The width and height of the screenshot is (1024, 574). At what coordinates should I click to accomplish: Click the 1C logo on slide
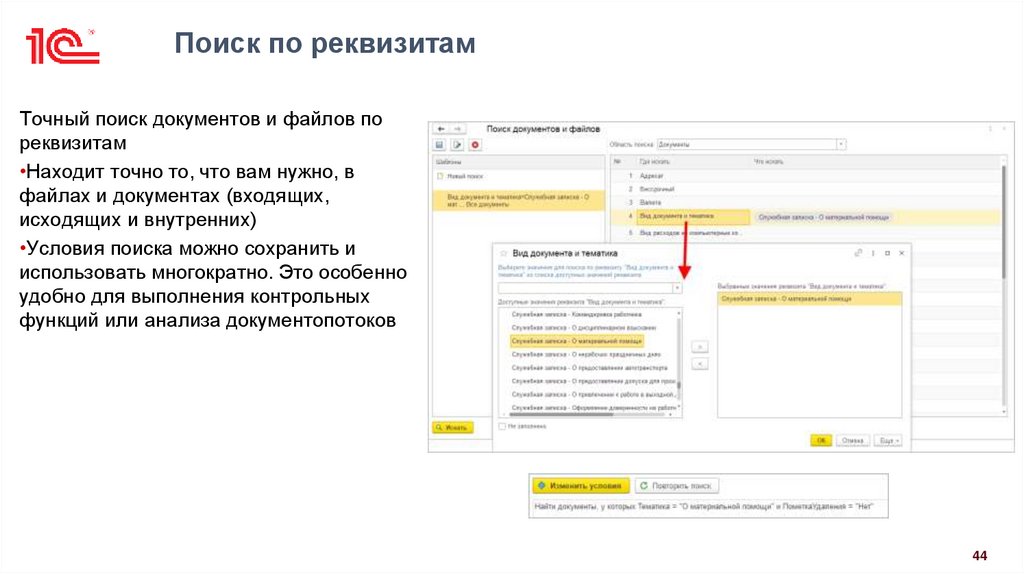63,46
